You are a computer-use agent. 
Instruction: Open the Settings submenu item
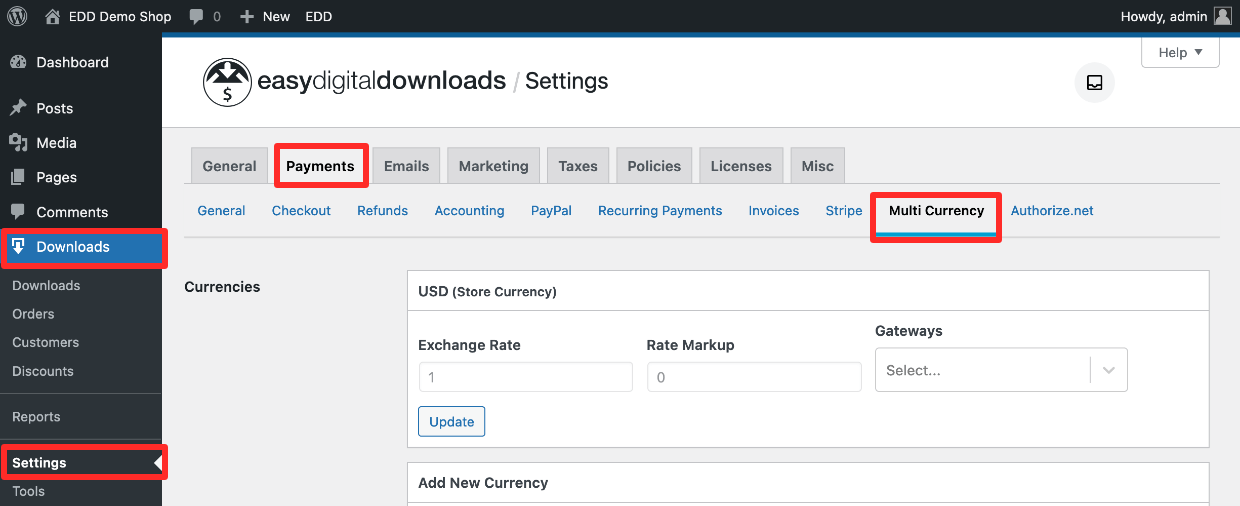tap(39, 463)
